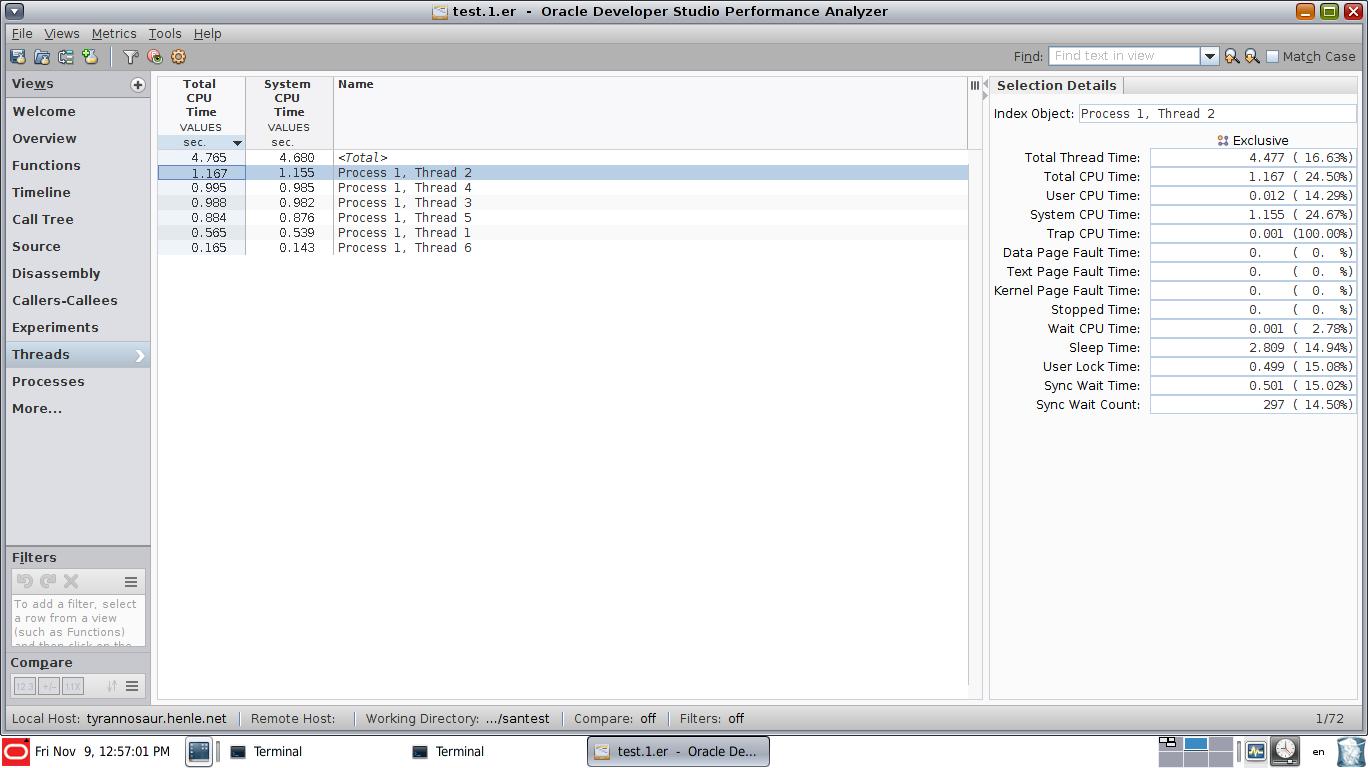Switch to the Timeline view

pyautogui.click(x=78, y=193)
